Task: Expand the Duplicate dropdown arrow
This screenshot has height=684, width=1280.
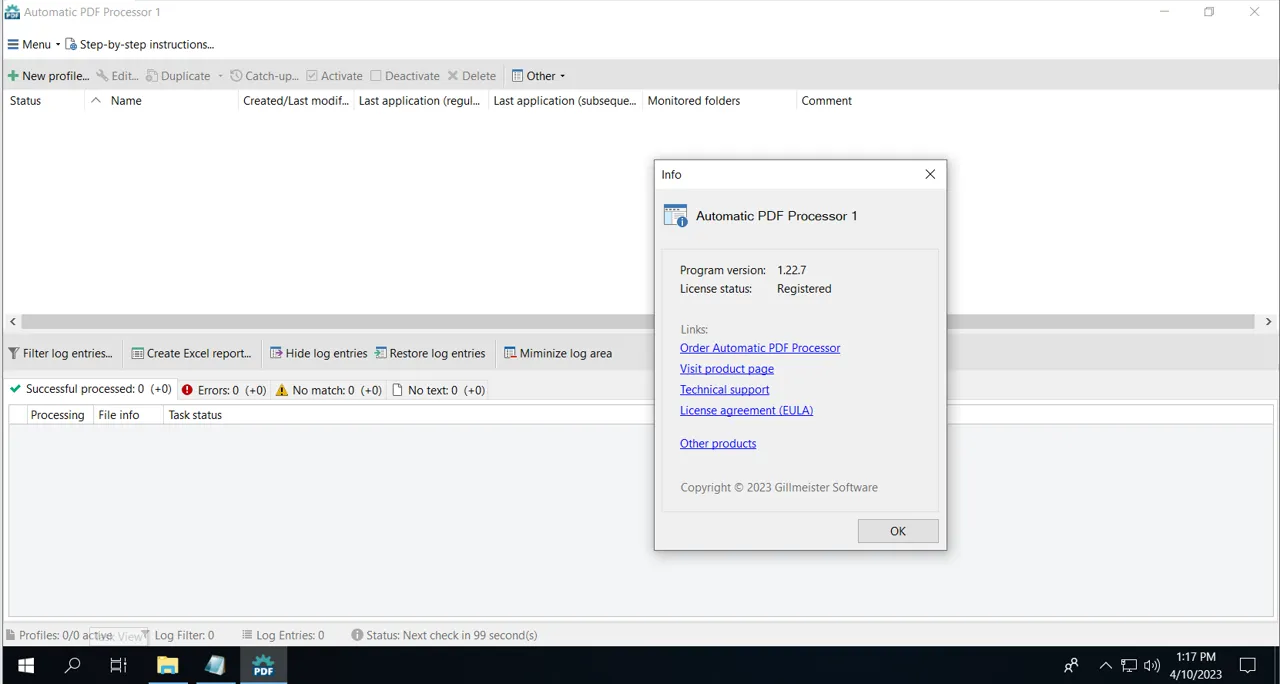Action: 220,76
